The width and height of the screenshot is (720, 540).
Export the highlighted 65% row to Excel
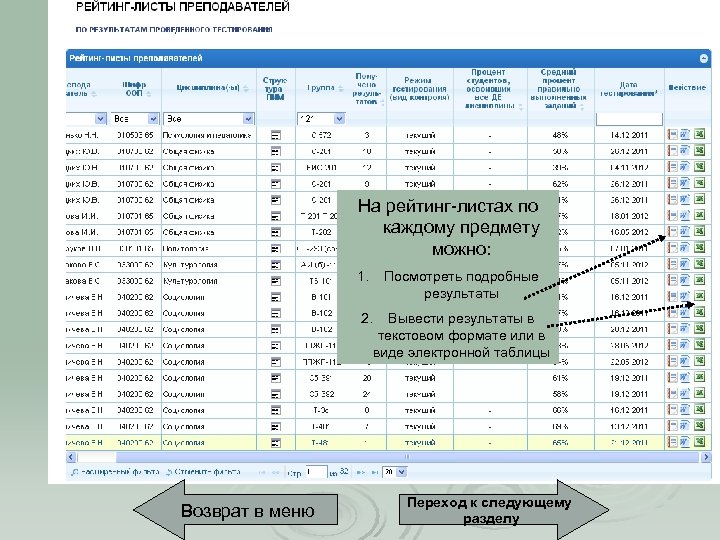tap(699, 442)
